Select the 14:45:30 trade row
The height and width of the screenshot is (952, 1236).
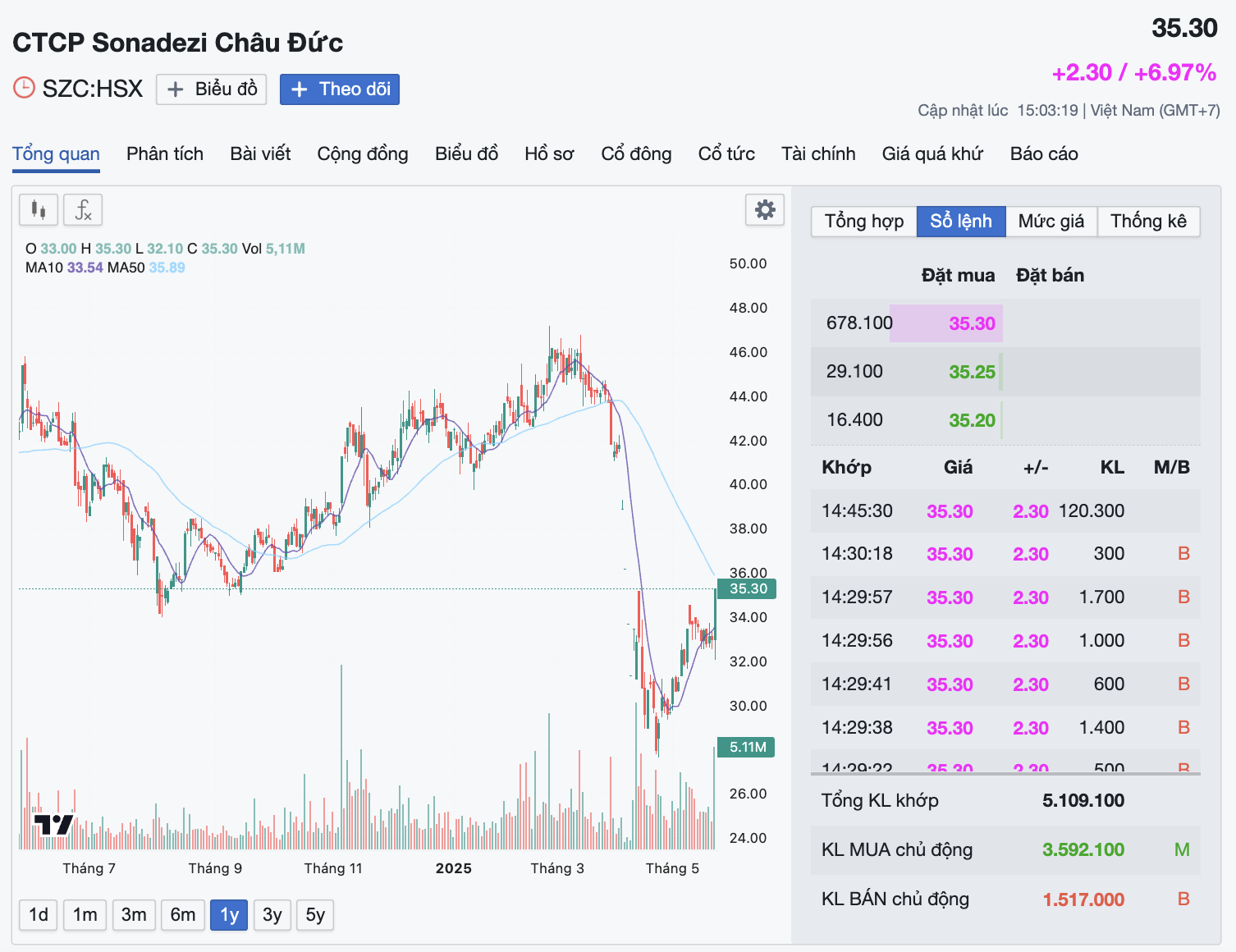coord(1005,510)
